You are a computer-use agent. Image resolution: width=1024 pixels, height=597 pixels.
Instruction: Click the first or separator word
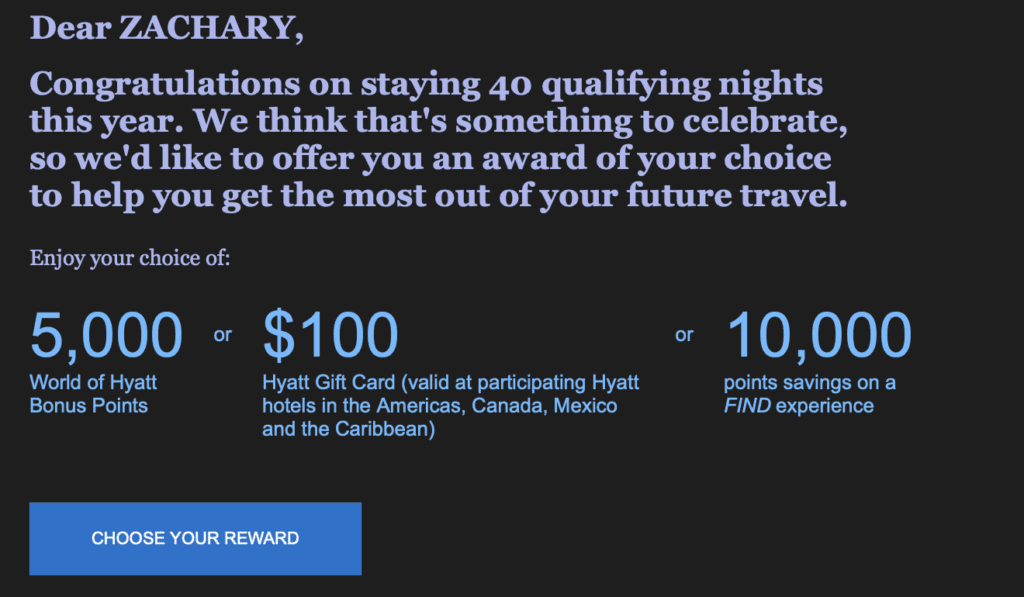(222, 335)
